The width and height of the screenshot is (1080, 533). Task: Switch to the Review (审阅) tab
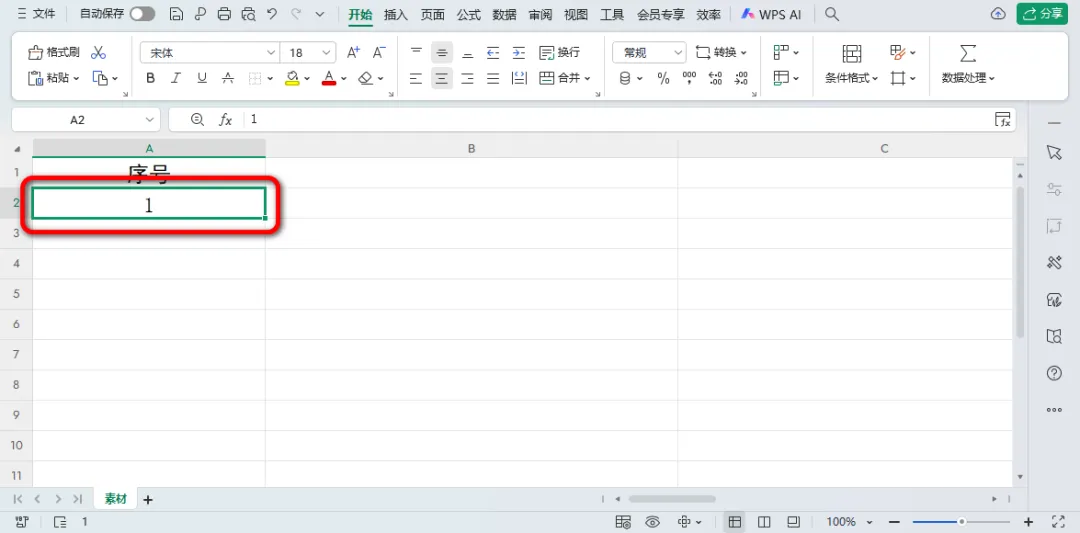pos(540,14)
